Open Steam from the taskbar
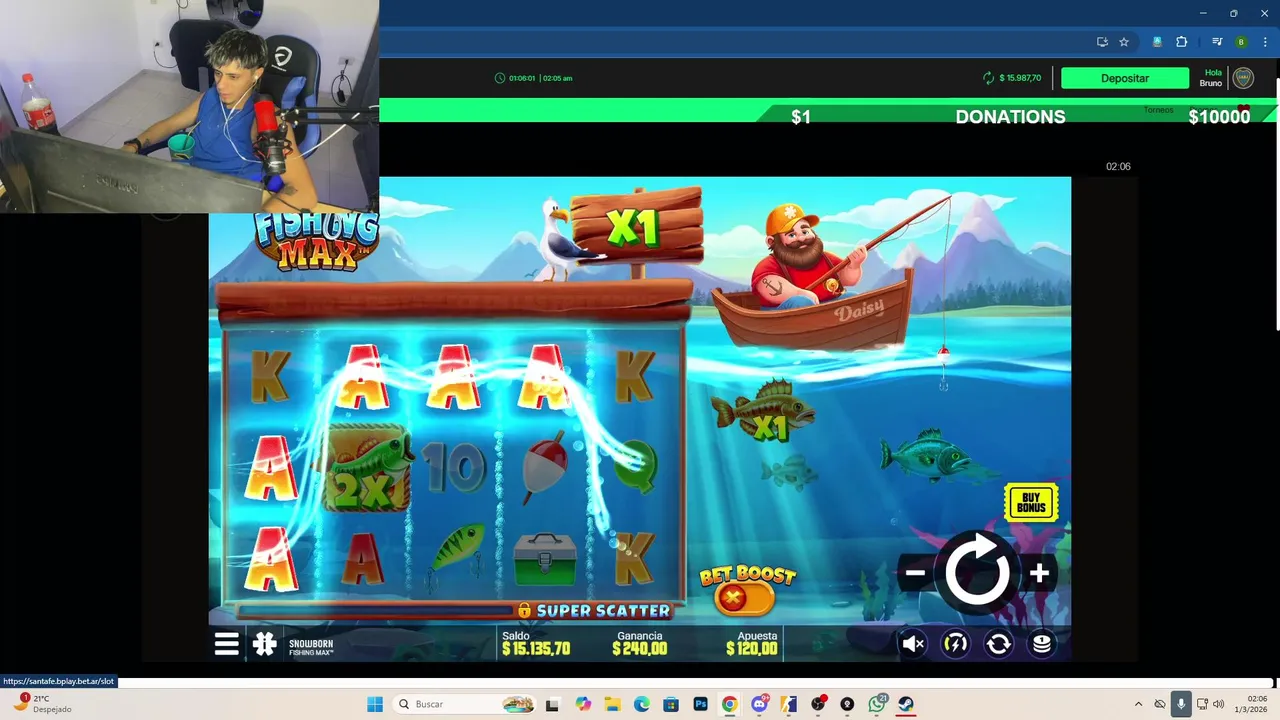Viewport: 1280px width, 720px height. pos(906,704)
